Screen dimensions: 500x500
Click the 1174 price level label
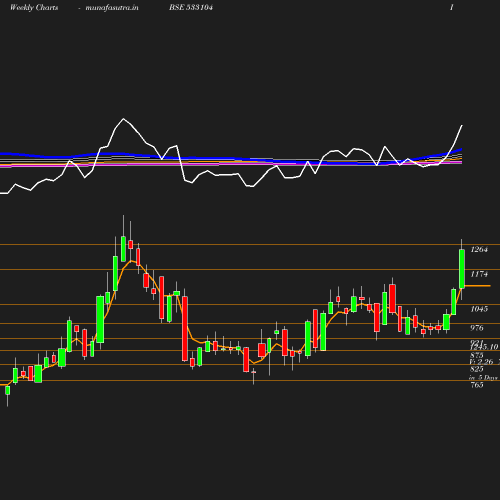pyautogui.click(x=479, y=274)
